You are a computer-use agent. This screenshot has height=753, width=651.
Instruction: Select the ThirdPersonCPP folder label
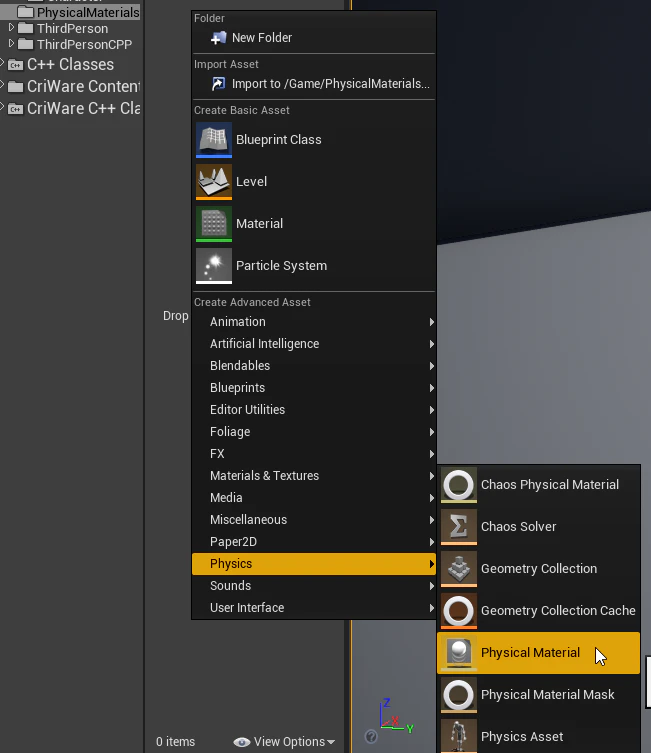click(84, 45)
